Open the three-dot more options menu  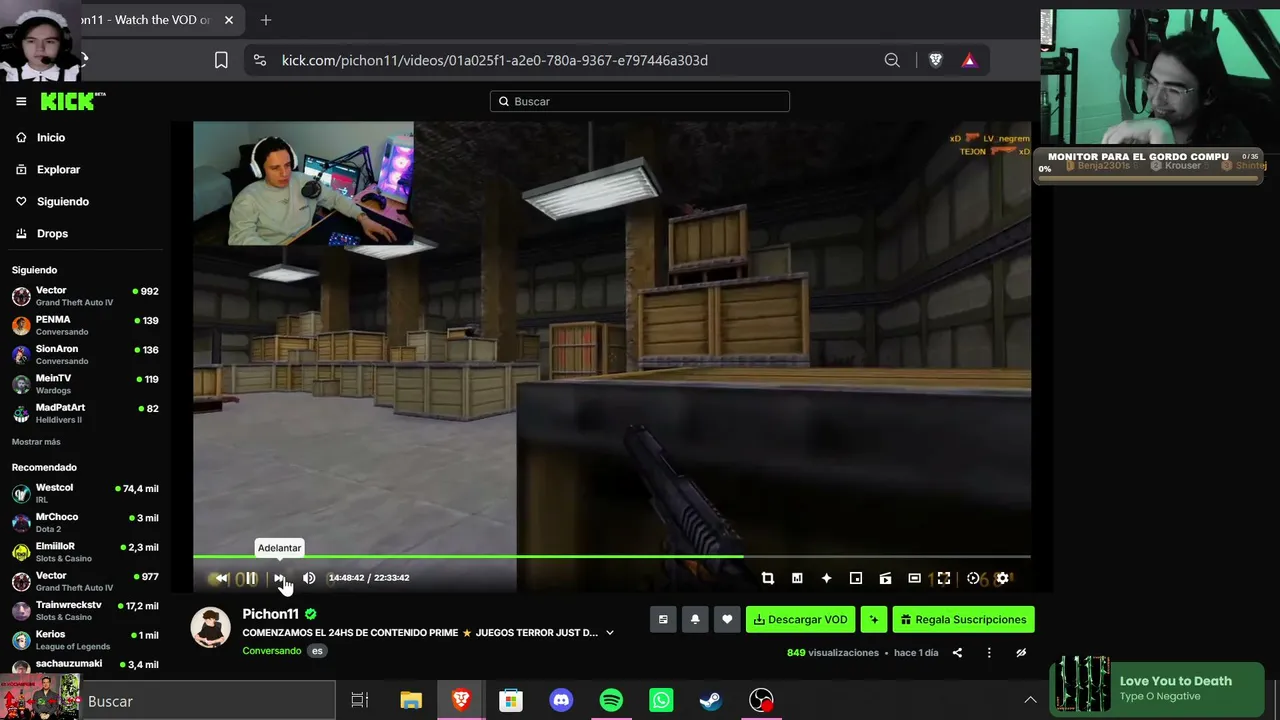[x=989, y=653]
